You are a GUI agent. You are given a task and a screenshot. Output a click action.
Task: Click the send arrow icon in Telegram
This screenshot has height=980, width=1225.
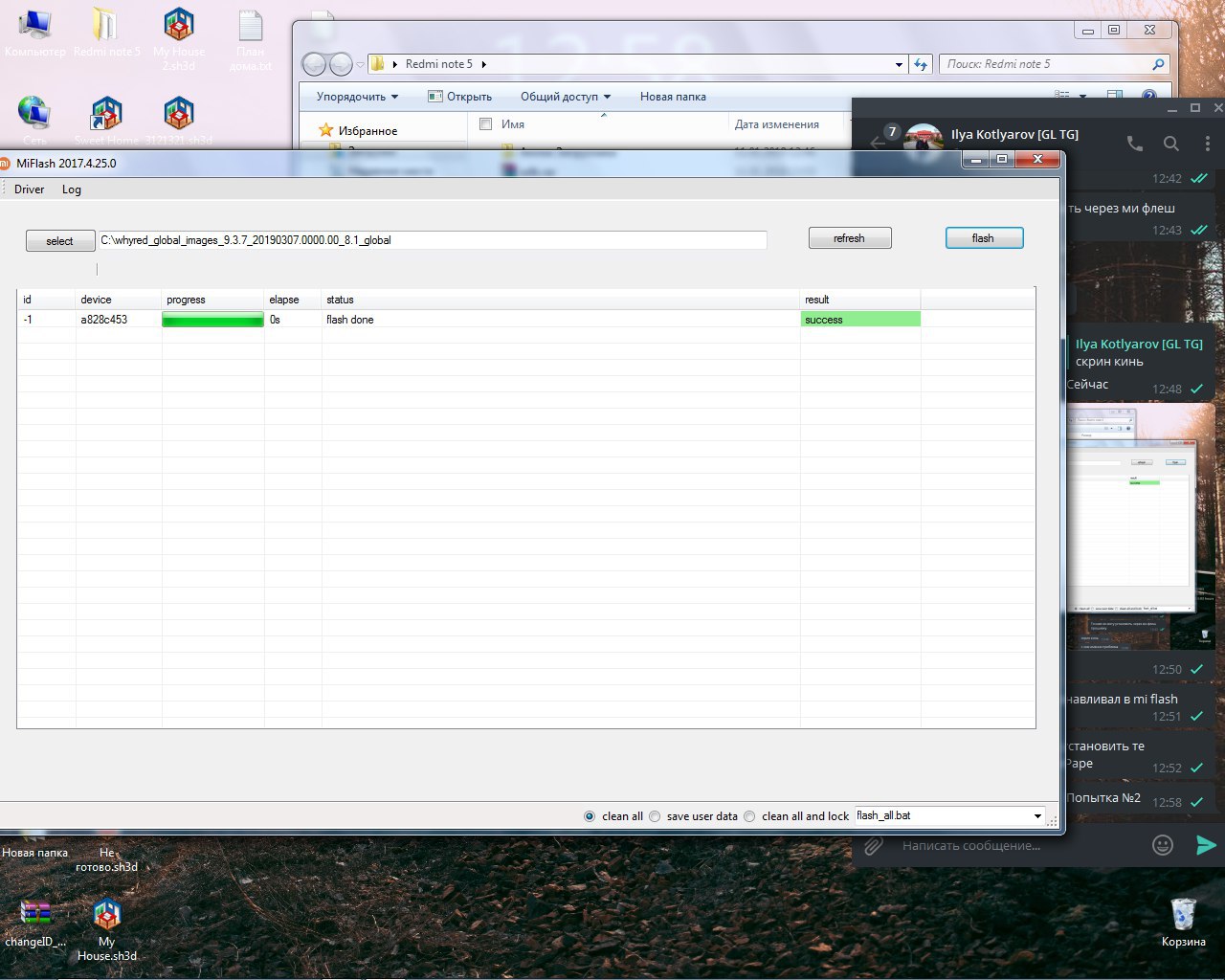coord(1206,845)
